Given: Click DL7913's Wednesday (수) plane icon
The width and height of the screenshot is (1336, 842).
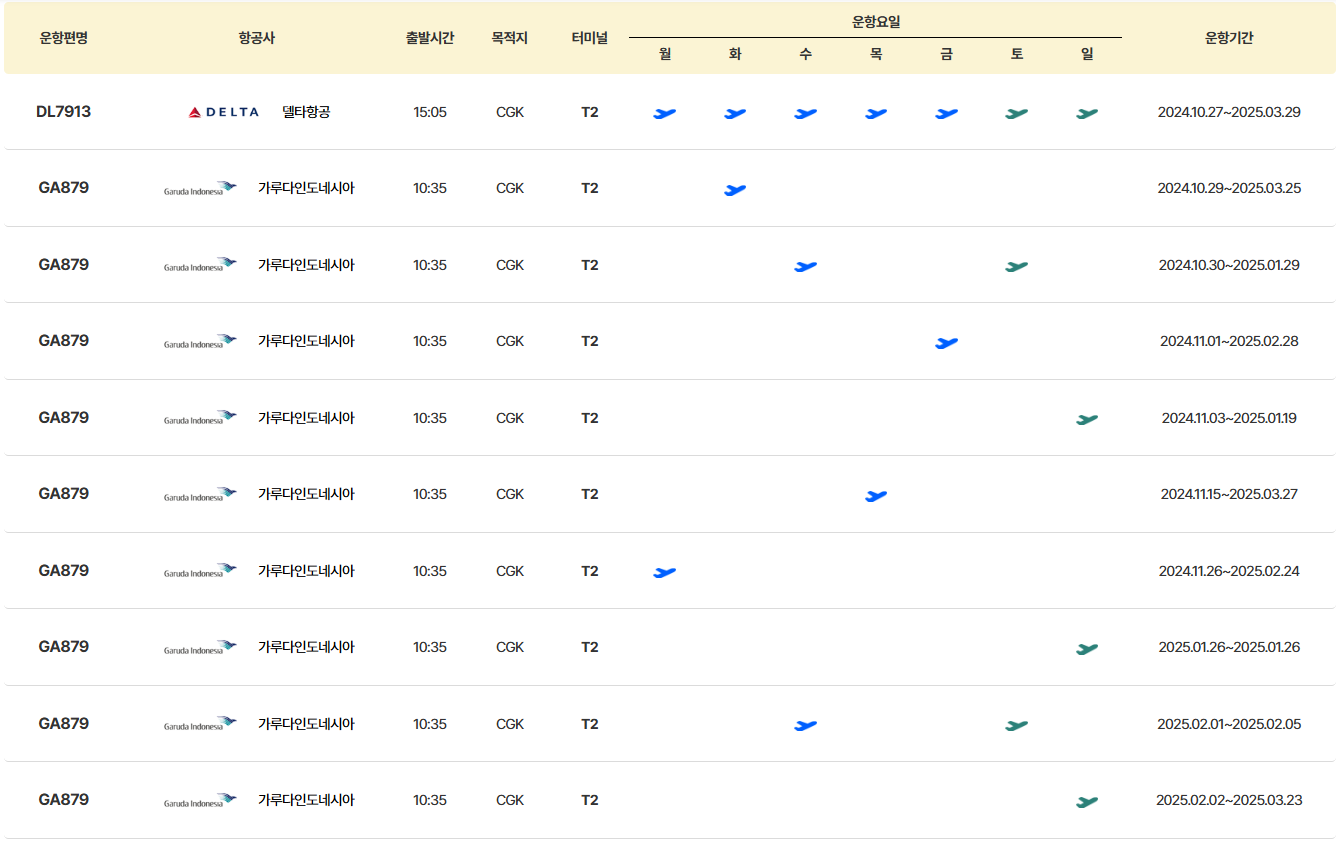Looking at the screenshot, I should (x=806, y=114).
